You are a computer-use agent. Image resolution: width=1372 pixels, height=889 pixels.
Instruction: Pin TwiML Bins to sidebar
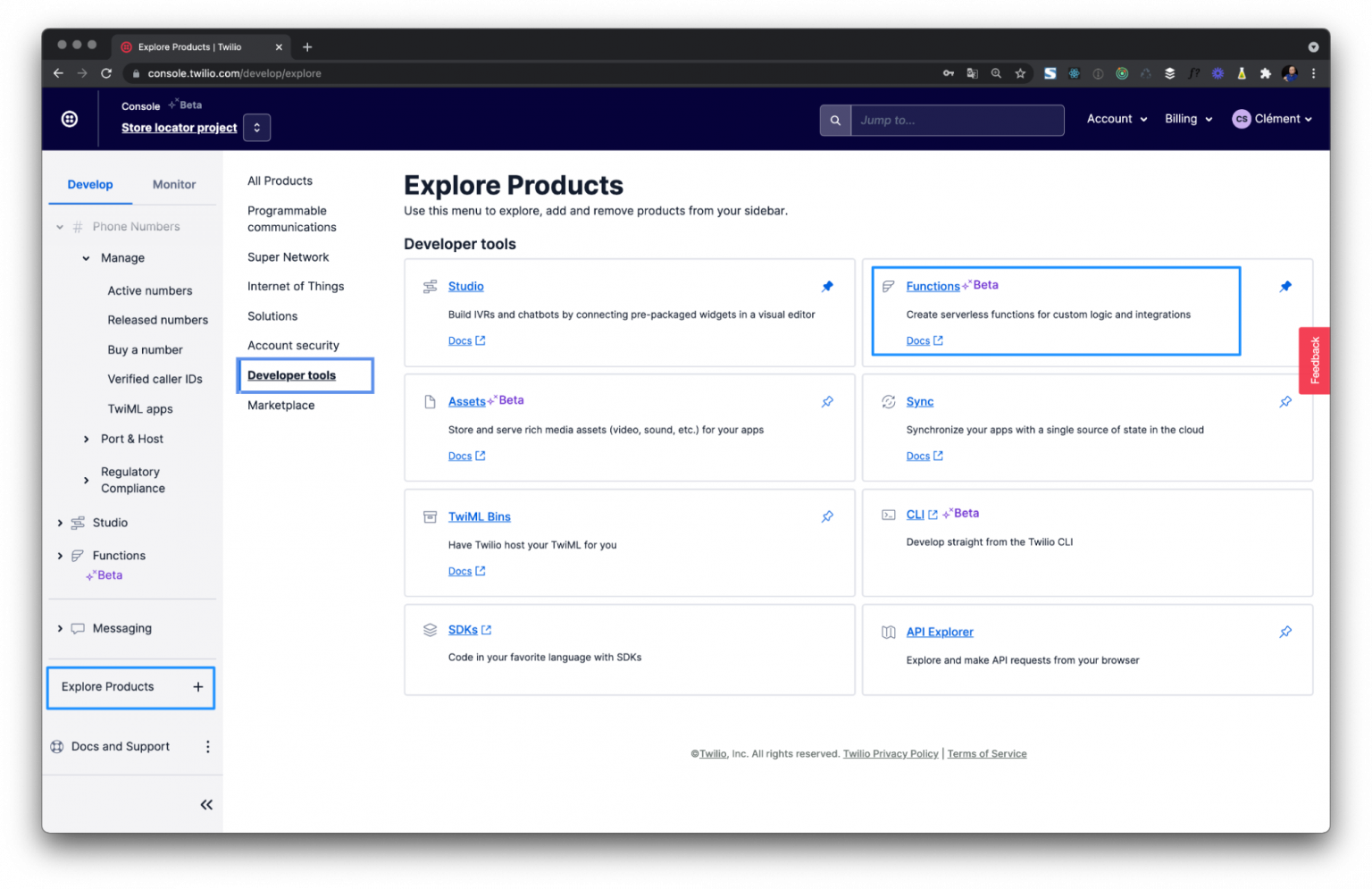(827, 516)
